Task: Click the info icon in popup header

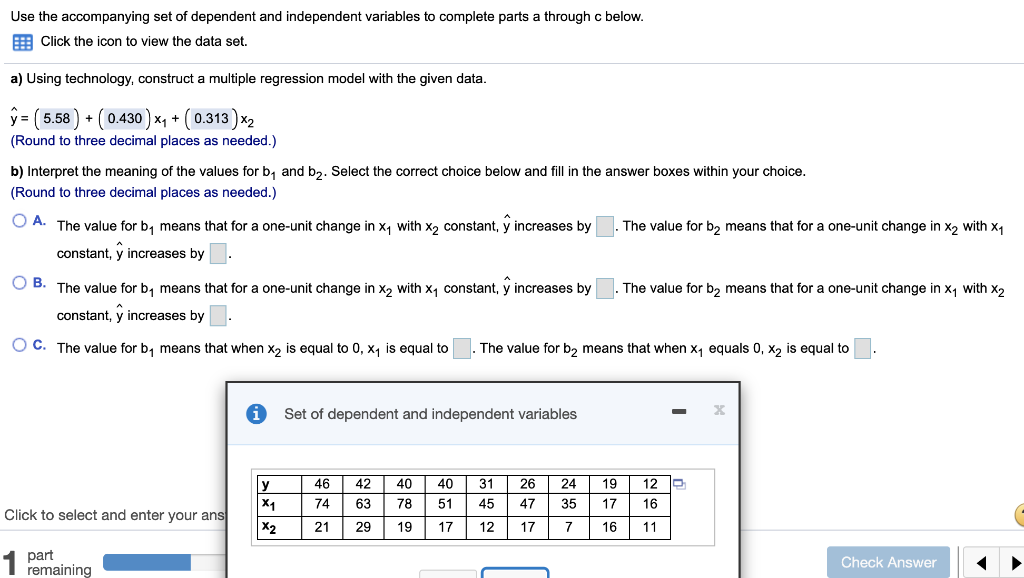Action: 256,414
